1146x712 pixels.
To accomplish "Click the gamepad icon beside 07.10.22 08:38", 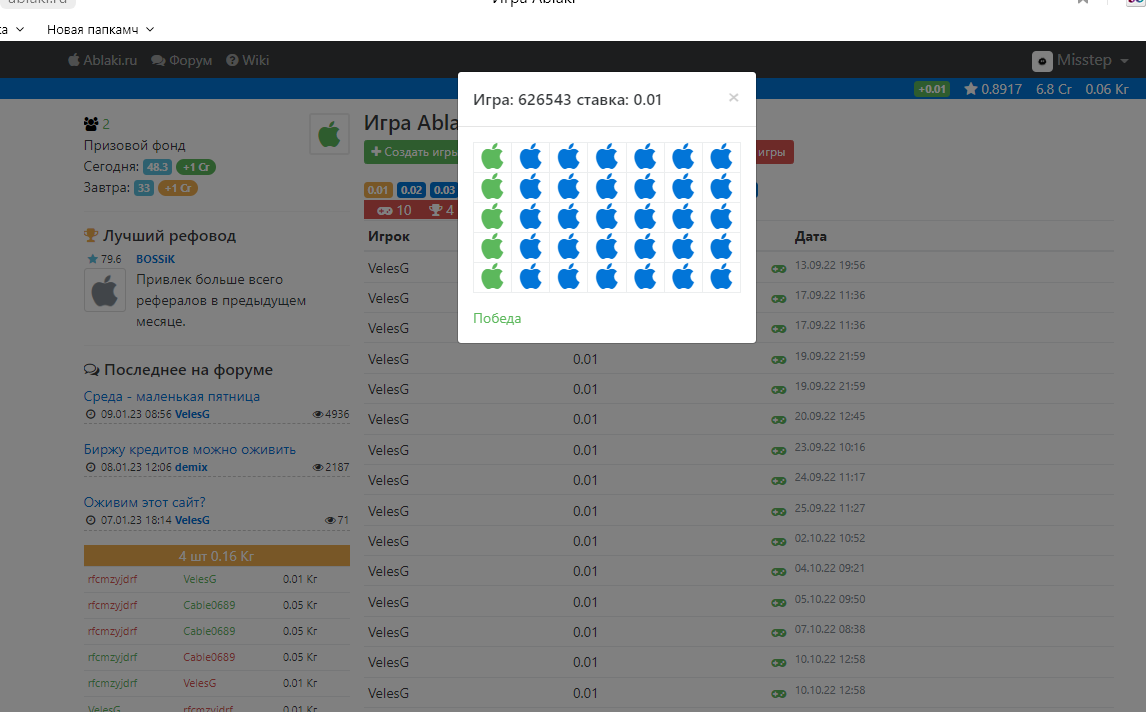I will click(778, 633).
